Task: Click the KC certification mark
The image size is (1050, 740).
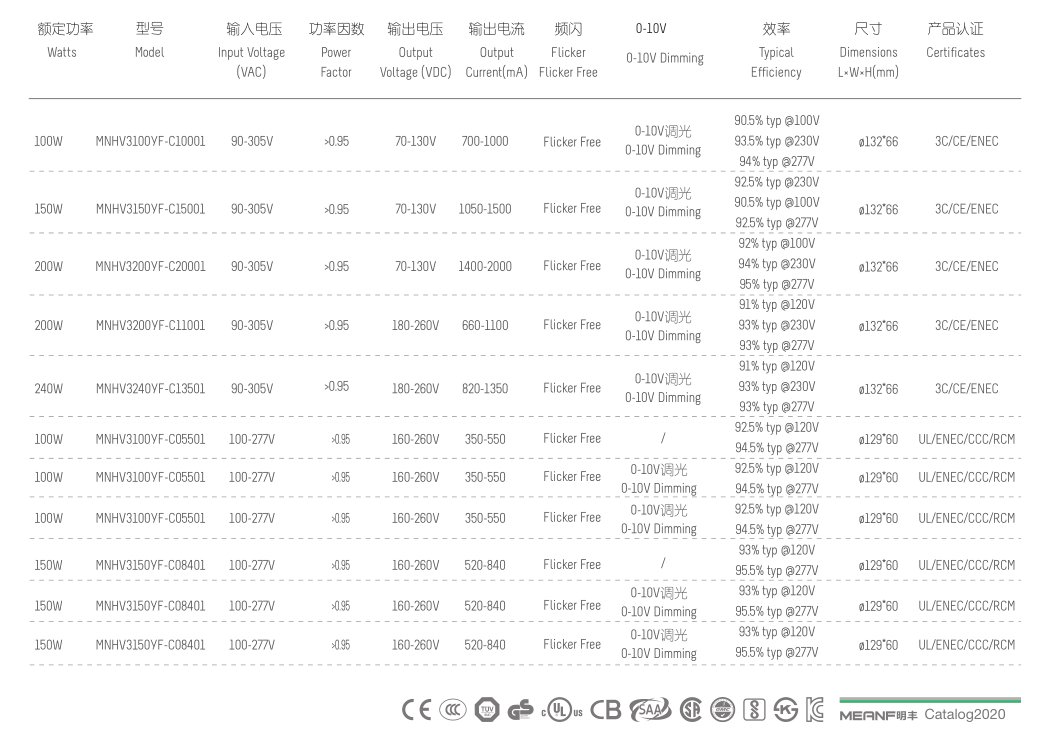Action: point(814,710)
